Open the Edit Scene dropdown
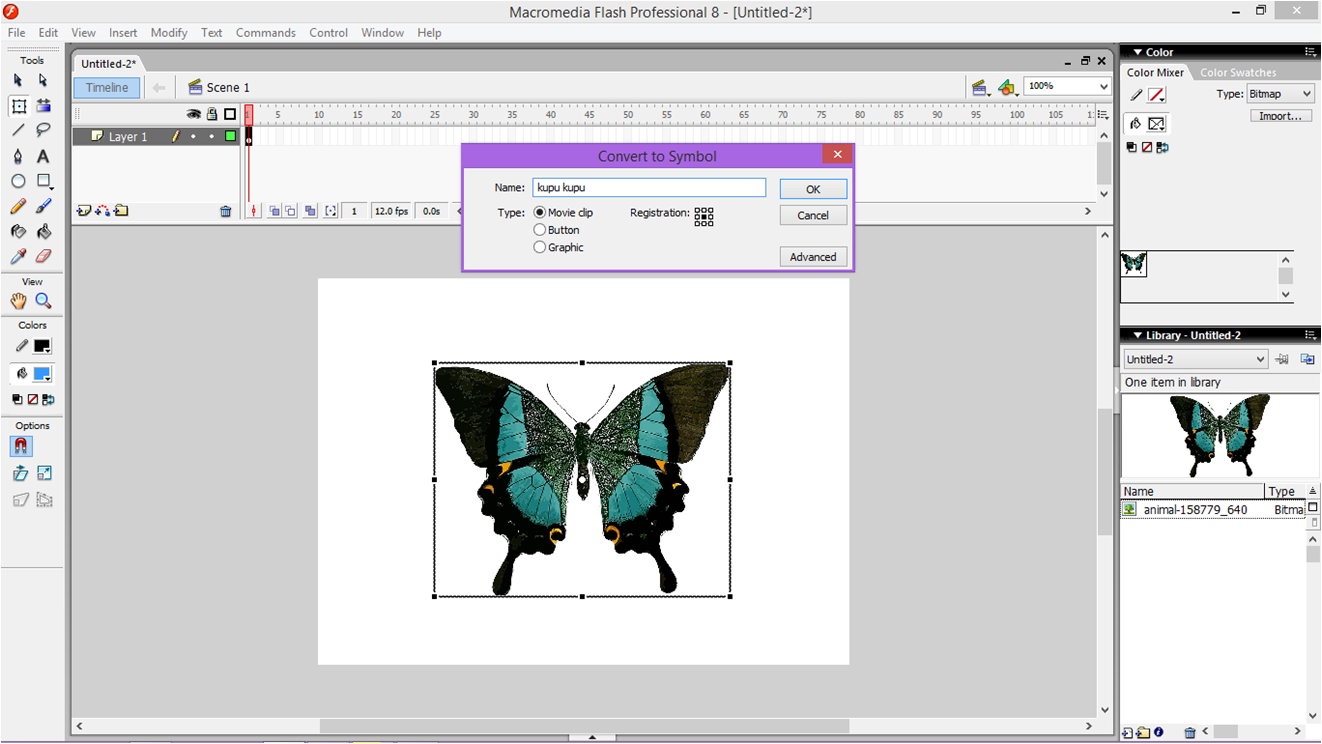 (x=981, y=88)
